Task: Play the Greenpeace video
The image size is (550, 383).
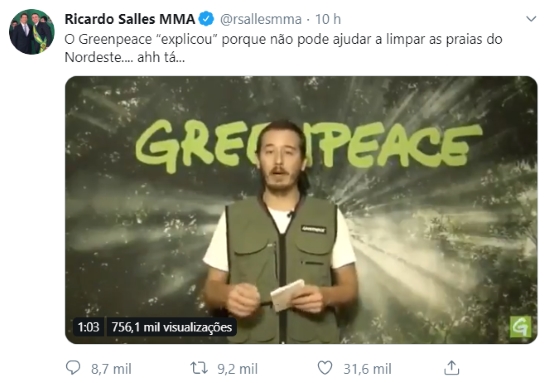Action: (301, 210)
